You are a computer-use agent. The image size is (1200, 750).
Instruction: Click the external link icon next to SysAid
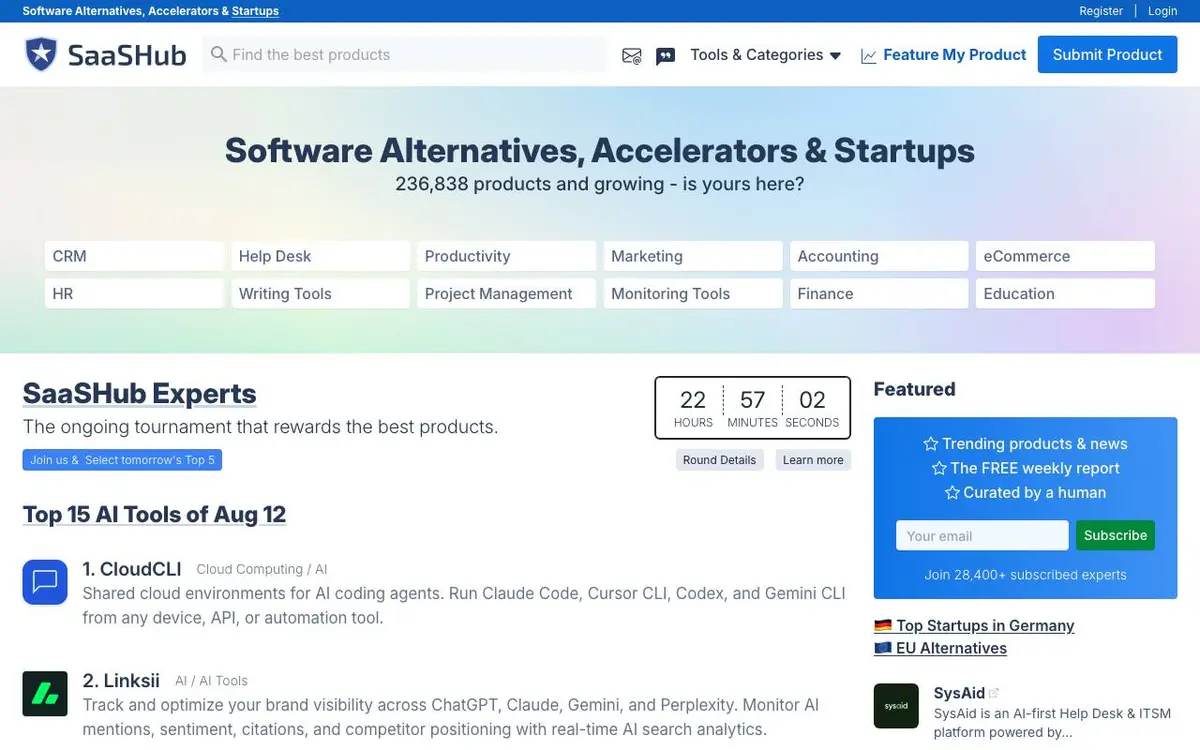994,693
